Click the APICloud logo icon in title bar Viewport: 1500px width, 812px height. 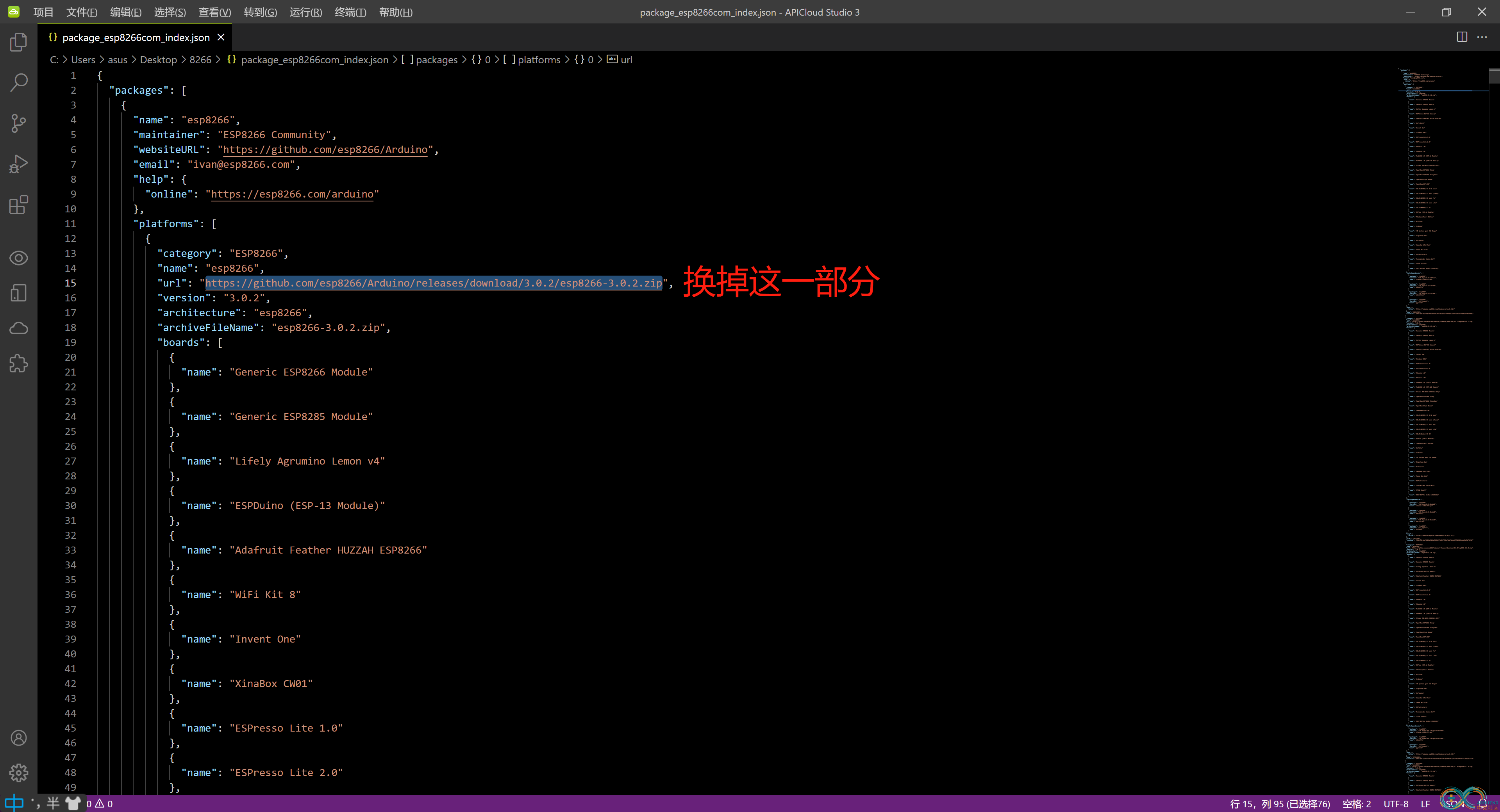[13, 12]
